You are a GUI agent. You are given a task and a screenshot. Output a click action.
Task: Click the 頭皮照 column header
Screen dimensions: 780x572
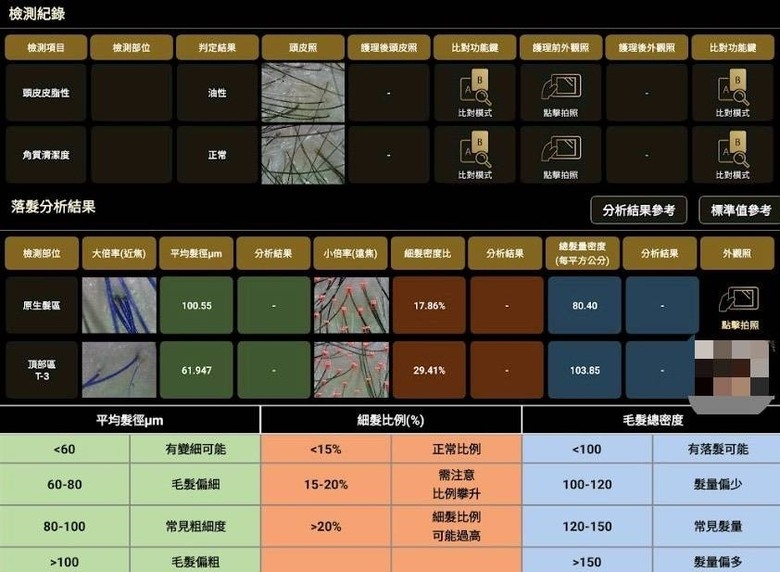[x=303, y=48]
